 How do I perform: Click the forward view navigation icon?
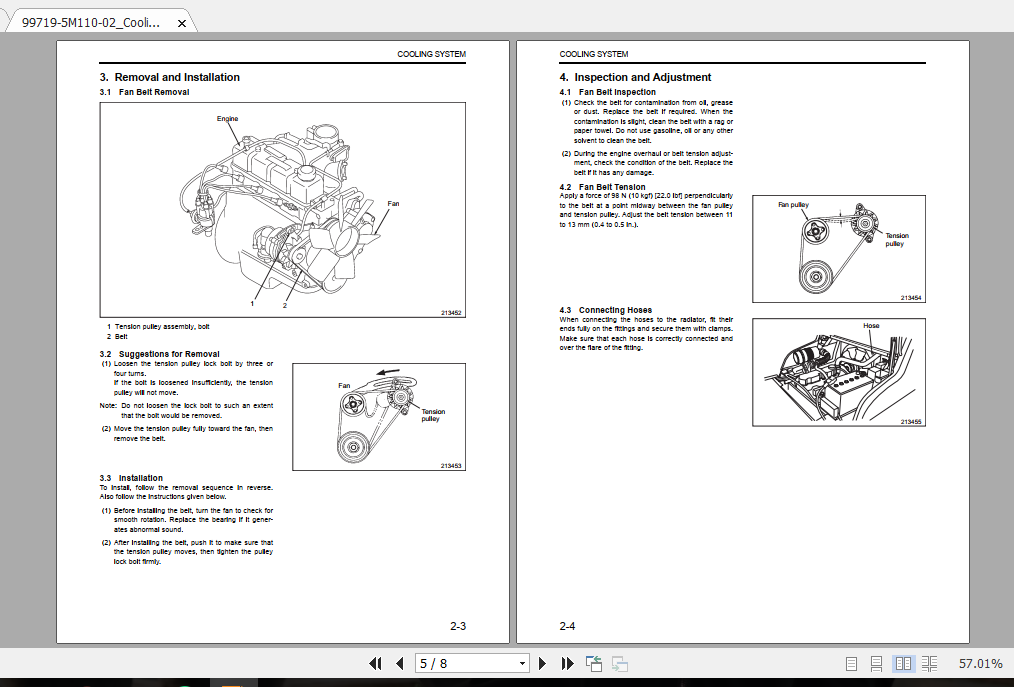[x=619, y=663]
